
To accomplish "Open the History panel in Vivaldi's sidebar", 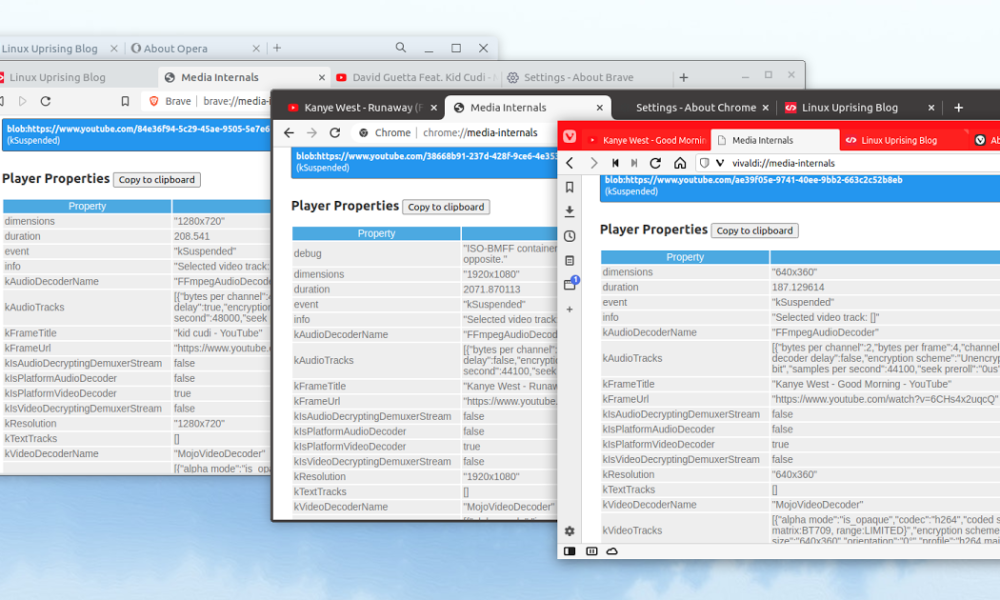I will 570,236.
